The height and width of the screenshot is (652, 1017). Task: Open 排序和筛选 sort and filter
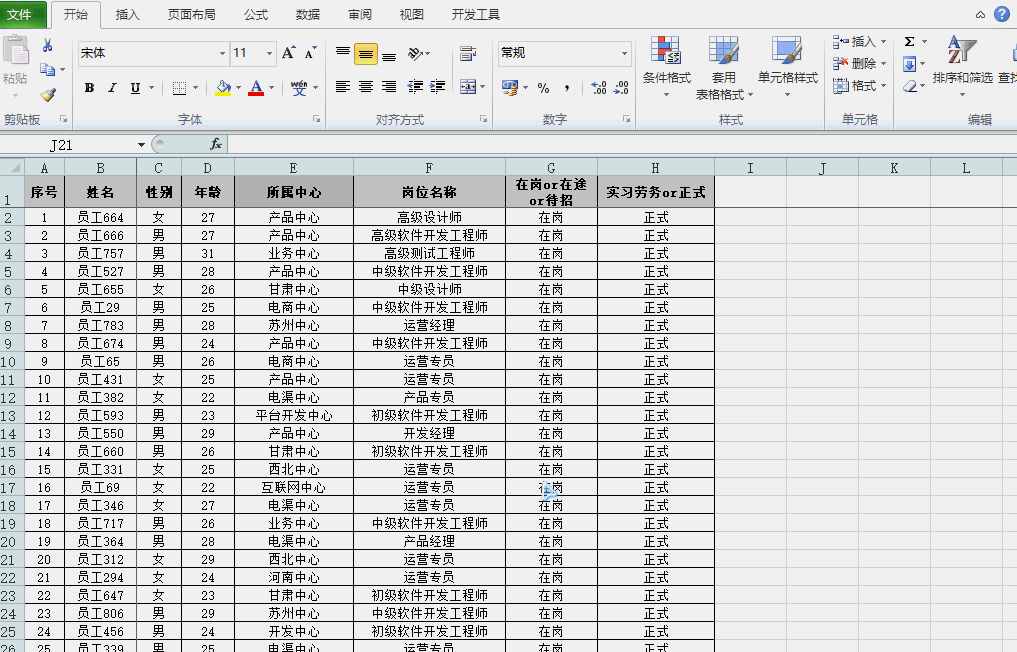pyautogui.click(x=963, y=66)
